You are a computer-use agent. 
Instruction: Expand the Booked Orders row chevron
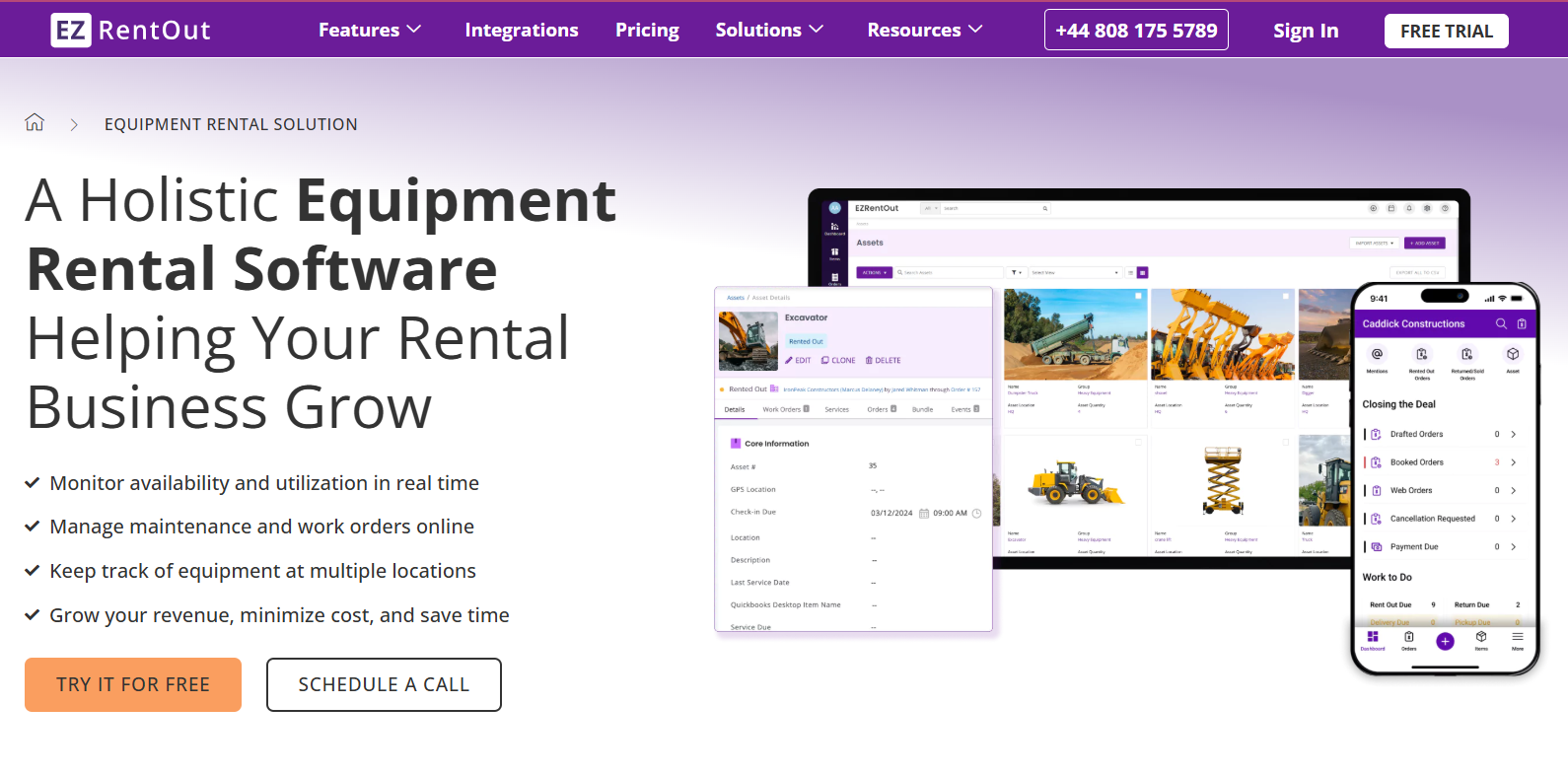coord(1514,462)
